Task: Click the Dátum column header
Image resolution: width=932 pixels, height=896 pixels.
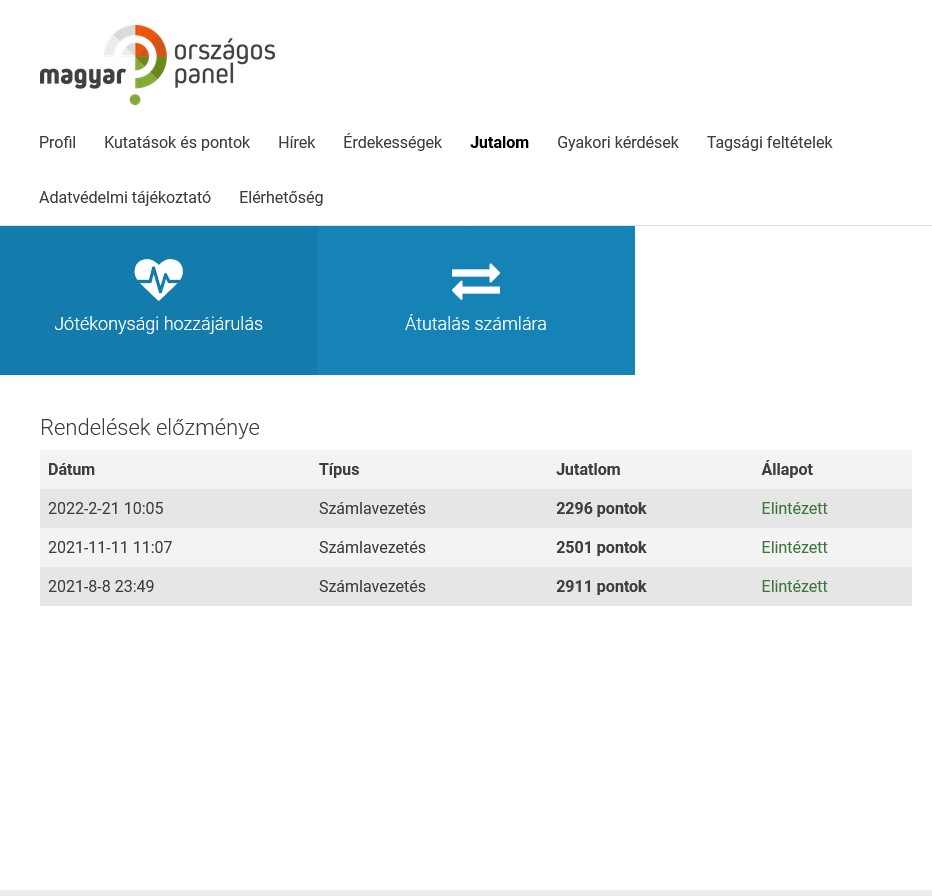Action: click(71, 470)
